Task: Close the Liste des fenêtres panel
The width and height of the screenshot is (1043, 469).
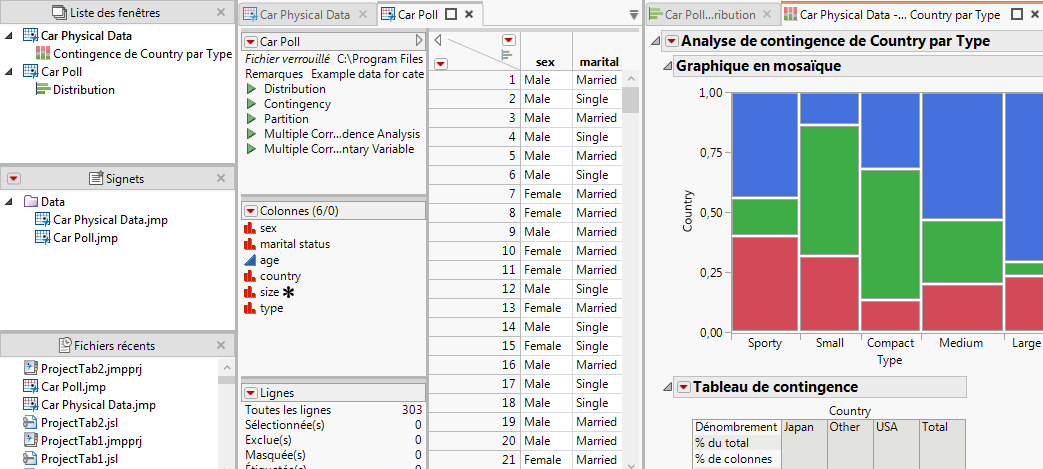Action: (x=221, y=13)
